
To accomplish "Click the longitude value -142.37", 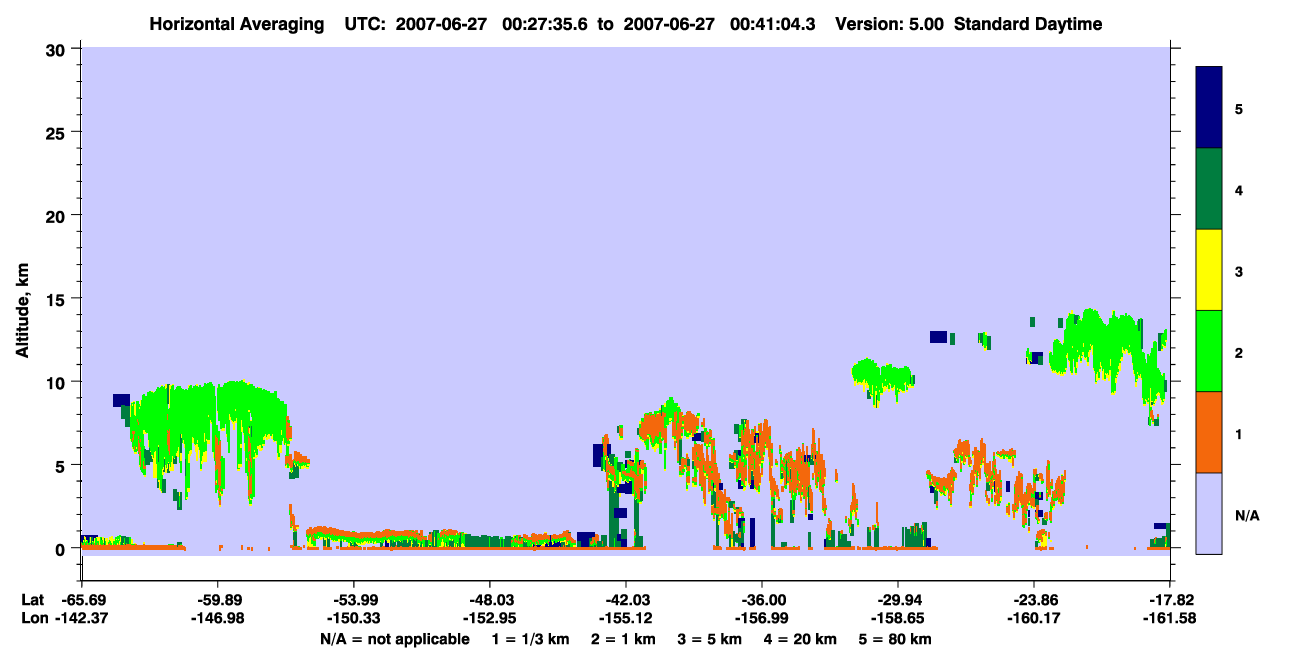I will point(81,618).
